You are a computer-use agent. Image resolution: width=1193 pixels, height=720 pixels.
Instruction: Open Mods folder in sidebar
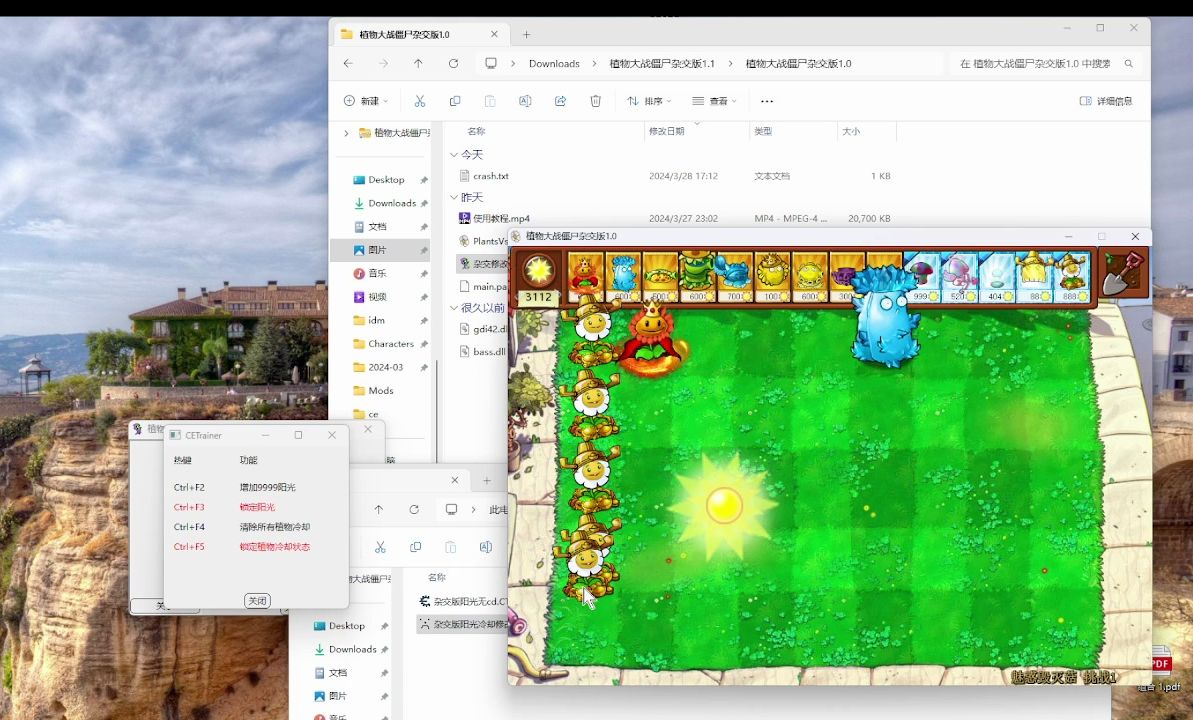click(380, 390)
